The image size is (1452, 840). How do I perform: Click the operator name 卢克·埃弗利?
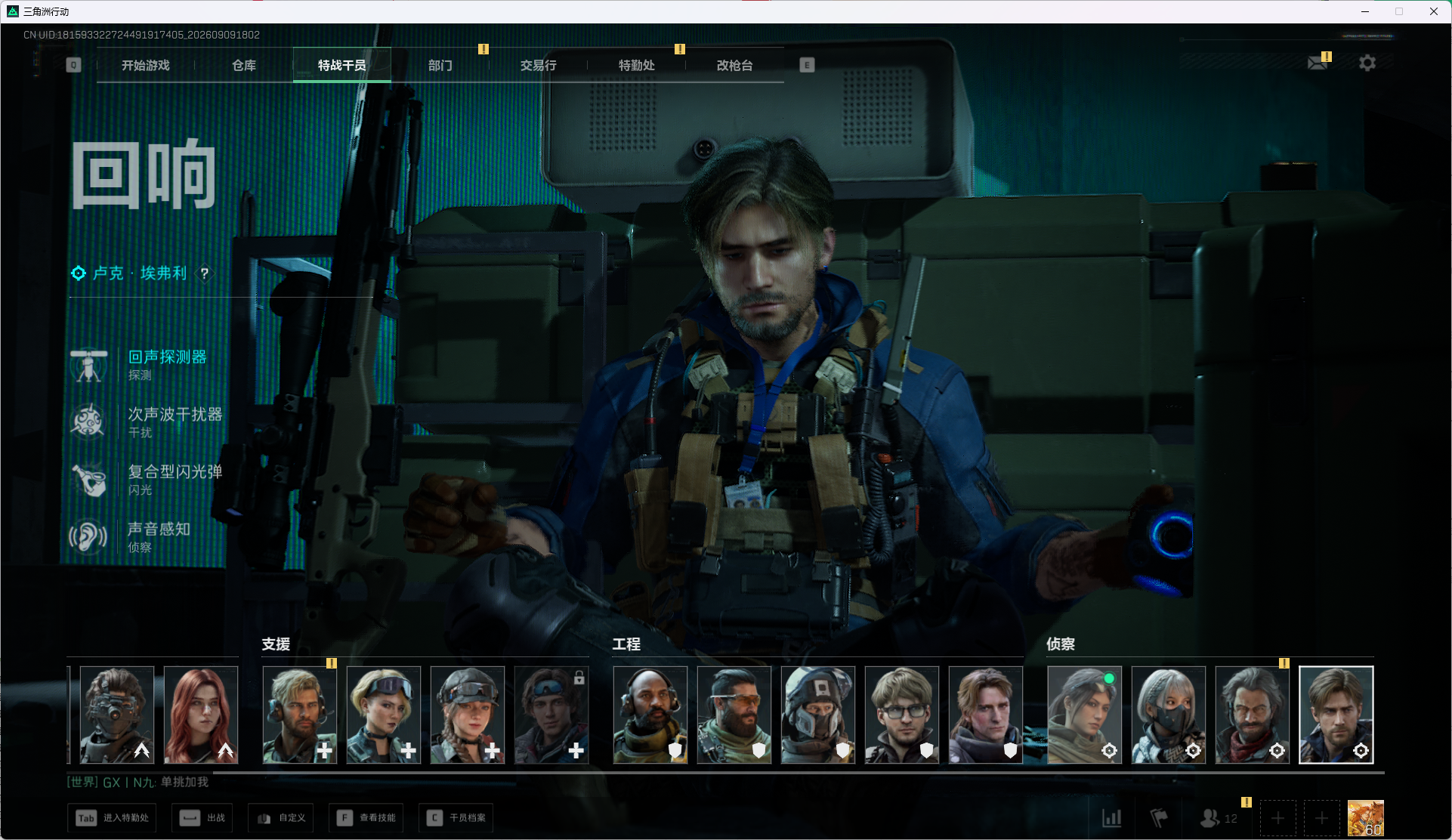click(x=140, y=273)
